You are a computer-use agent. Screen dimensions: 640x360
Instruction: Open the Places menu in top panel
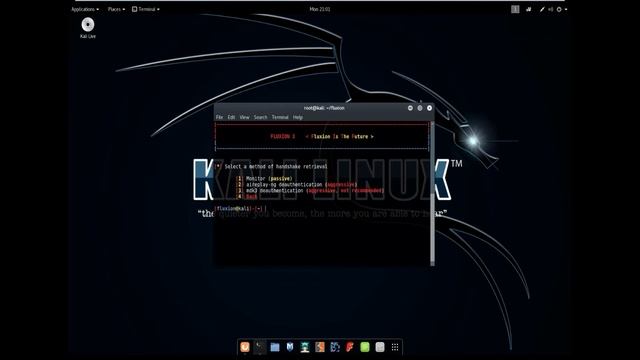[116, 9]
